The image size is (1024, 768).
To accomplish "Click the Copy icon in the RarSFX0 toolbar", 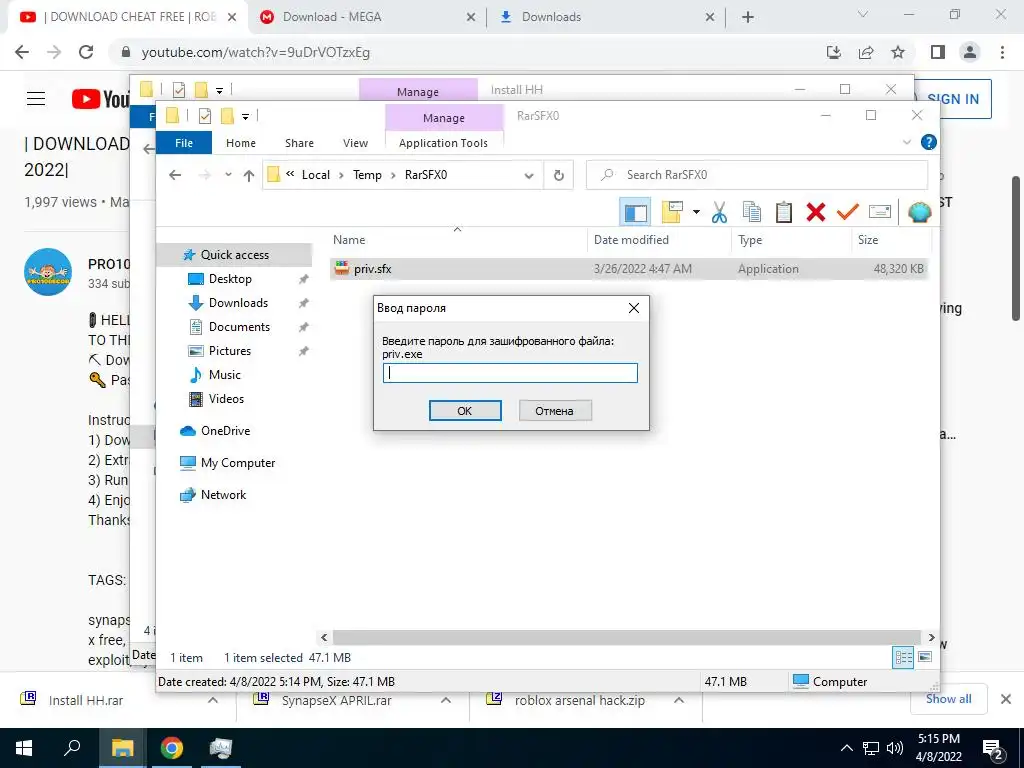I will [x=752, y=212].
